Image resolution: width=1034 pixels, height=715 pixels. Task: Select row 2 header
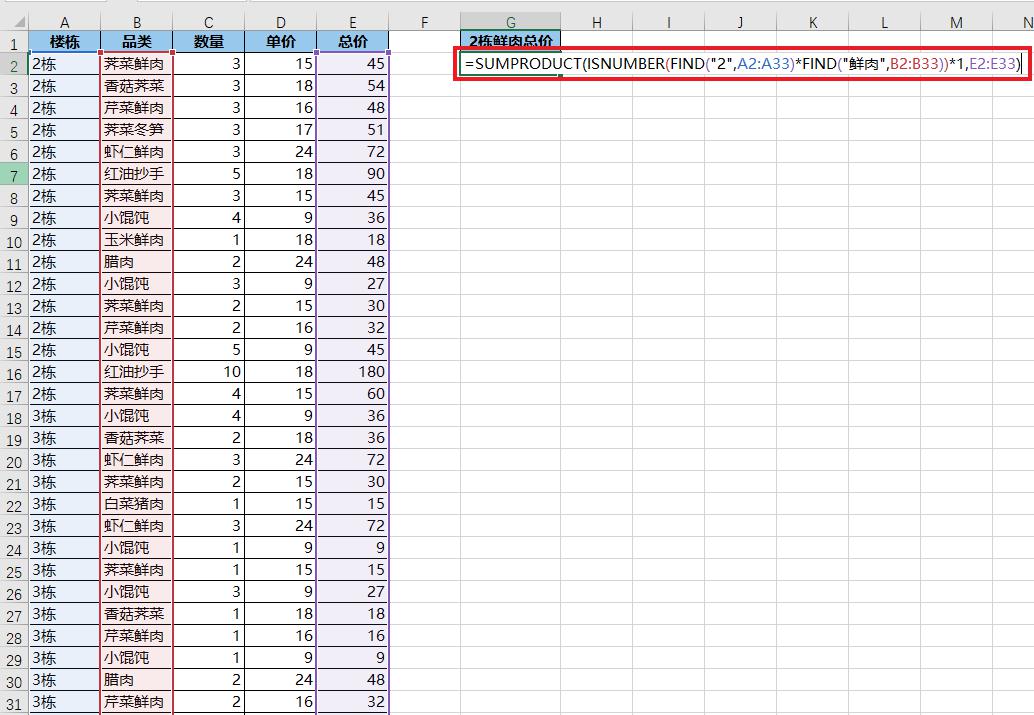tap(14, 65)
